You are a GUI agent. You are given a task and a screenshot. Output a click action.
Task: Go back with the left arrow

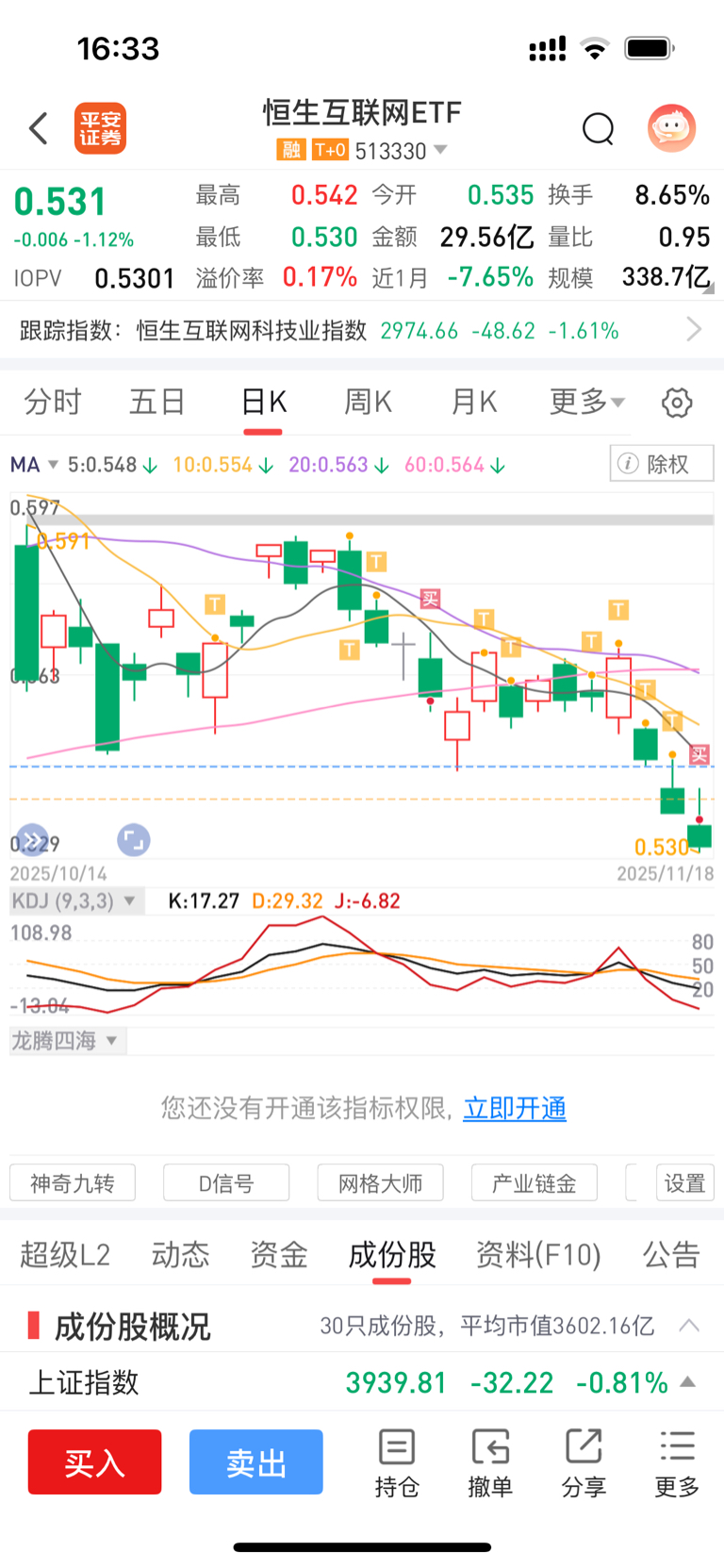(x=39, y=128)
